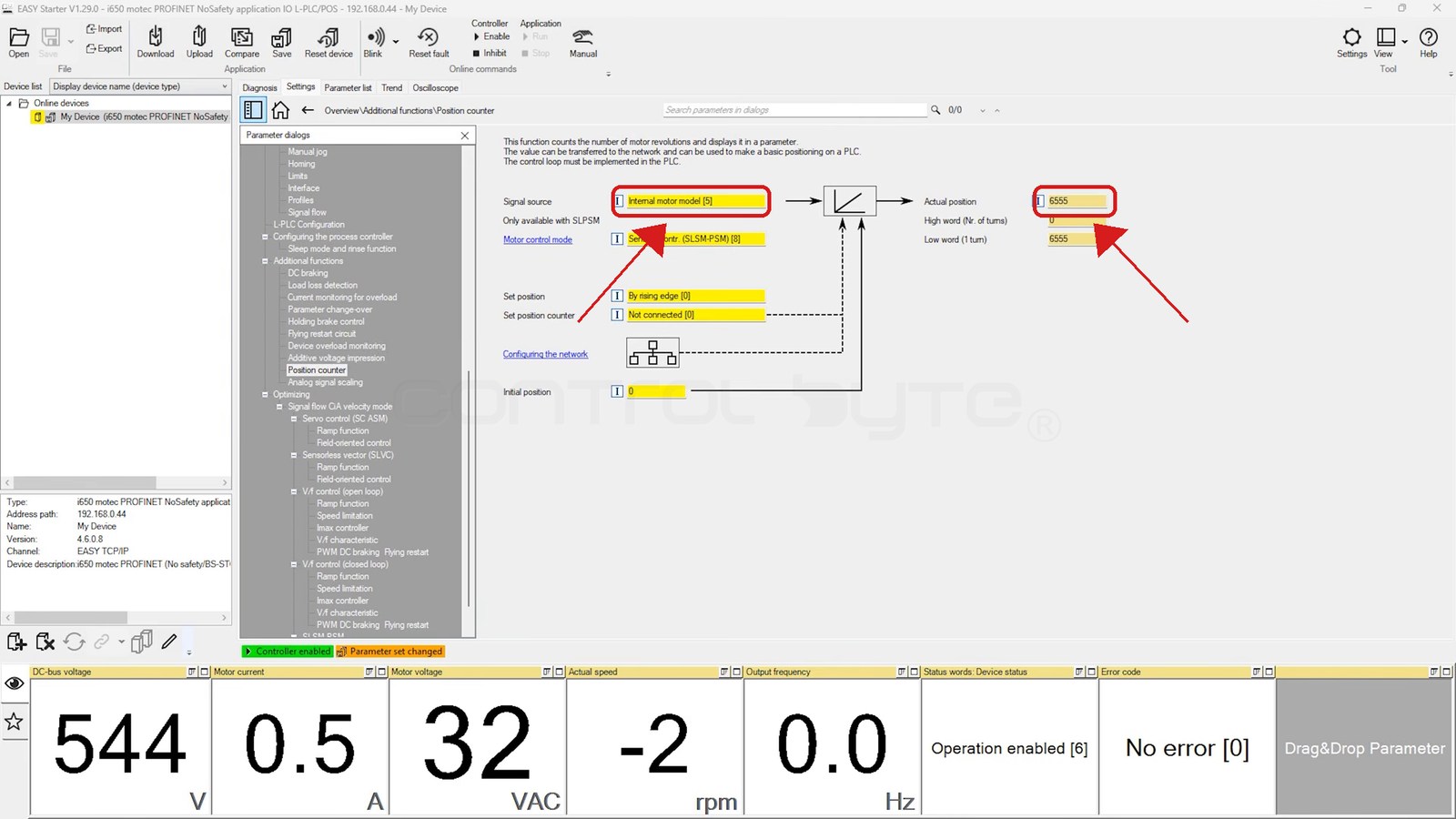Collapse the Additional functions node
1456x819 pixels.
[x=265, y=261]
